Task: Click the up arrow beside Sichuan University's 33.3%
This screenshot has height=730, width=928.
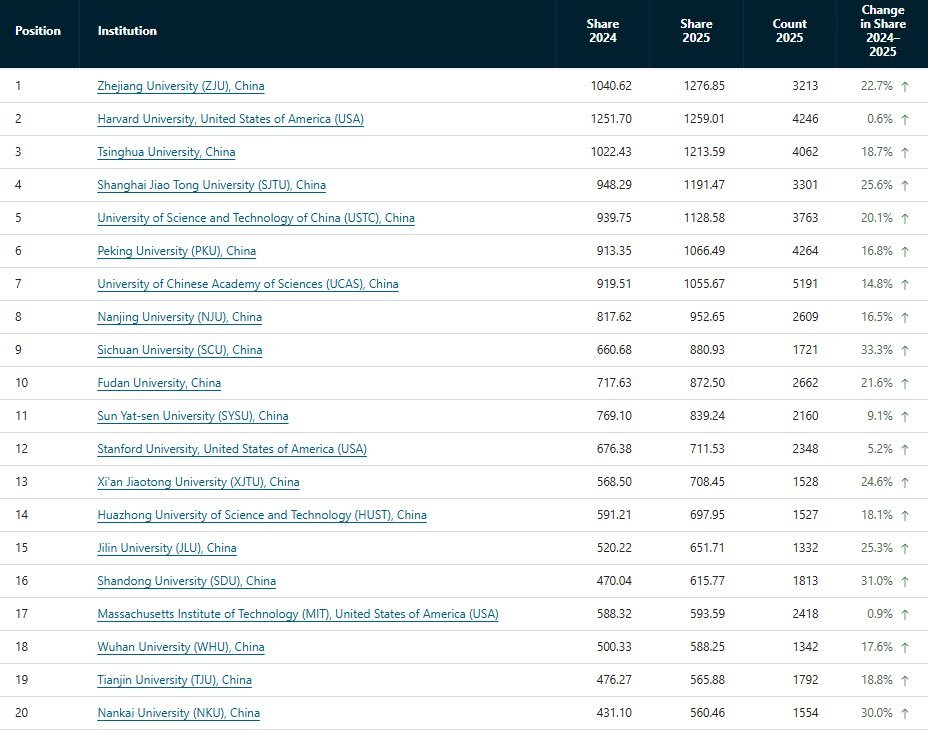Action: (904, 350)
